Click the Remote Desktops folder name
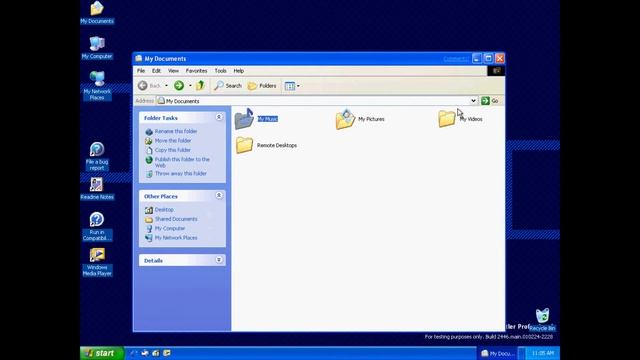Viewport: 640px width, 360px height. pyautogui.click(x=277, y=145)
